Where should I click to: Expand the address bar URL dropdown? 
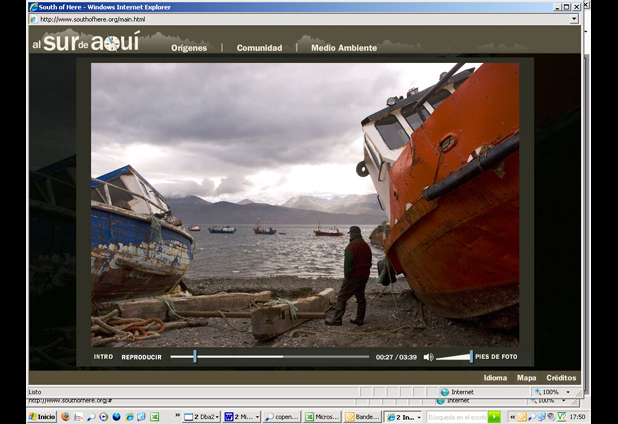pyautogui.click(x=574, y=19)
